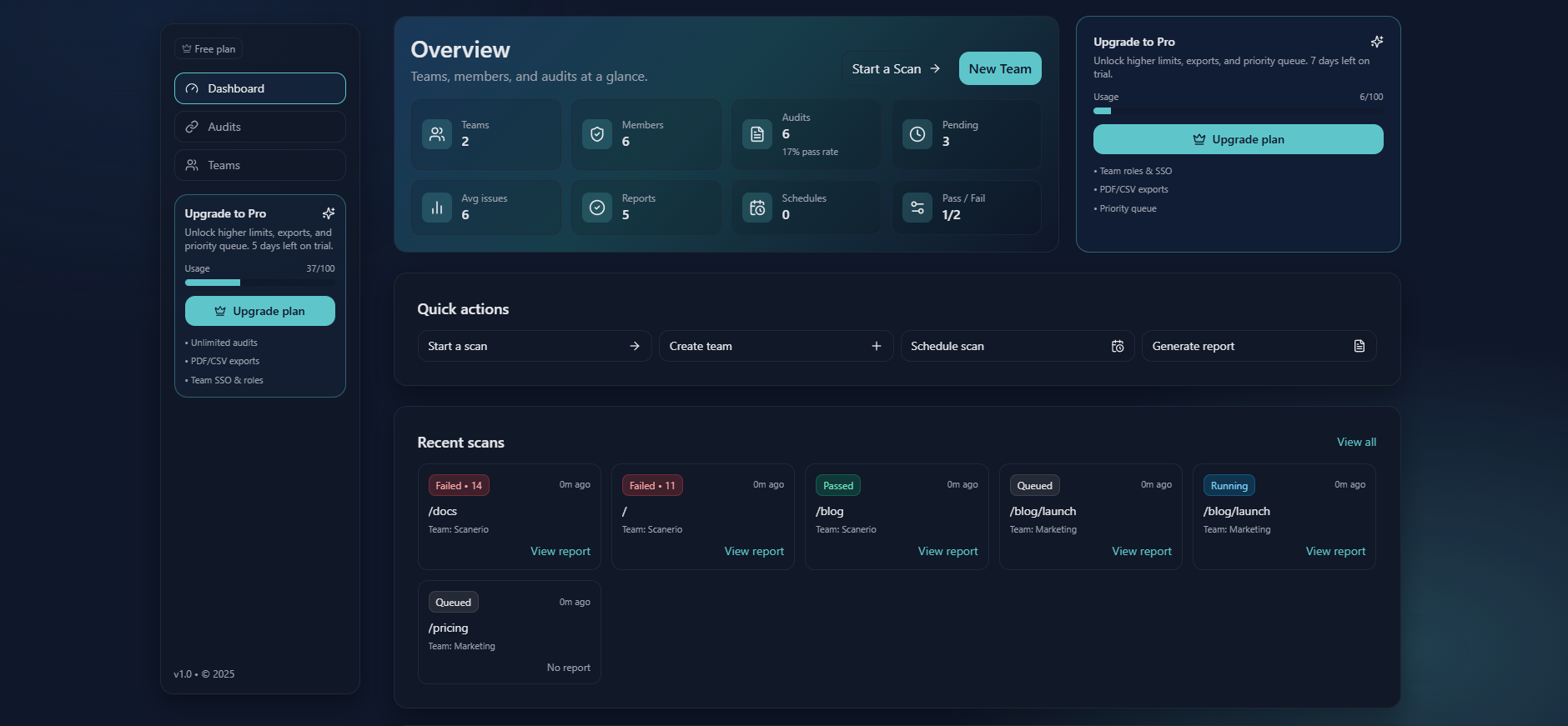Click the Start a Scan header button
Screen dimensions: 1568x726
[896, 69]
